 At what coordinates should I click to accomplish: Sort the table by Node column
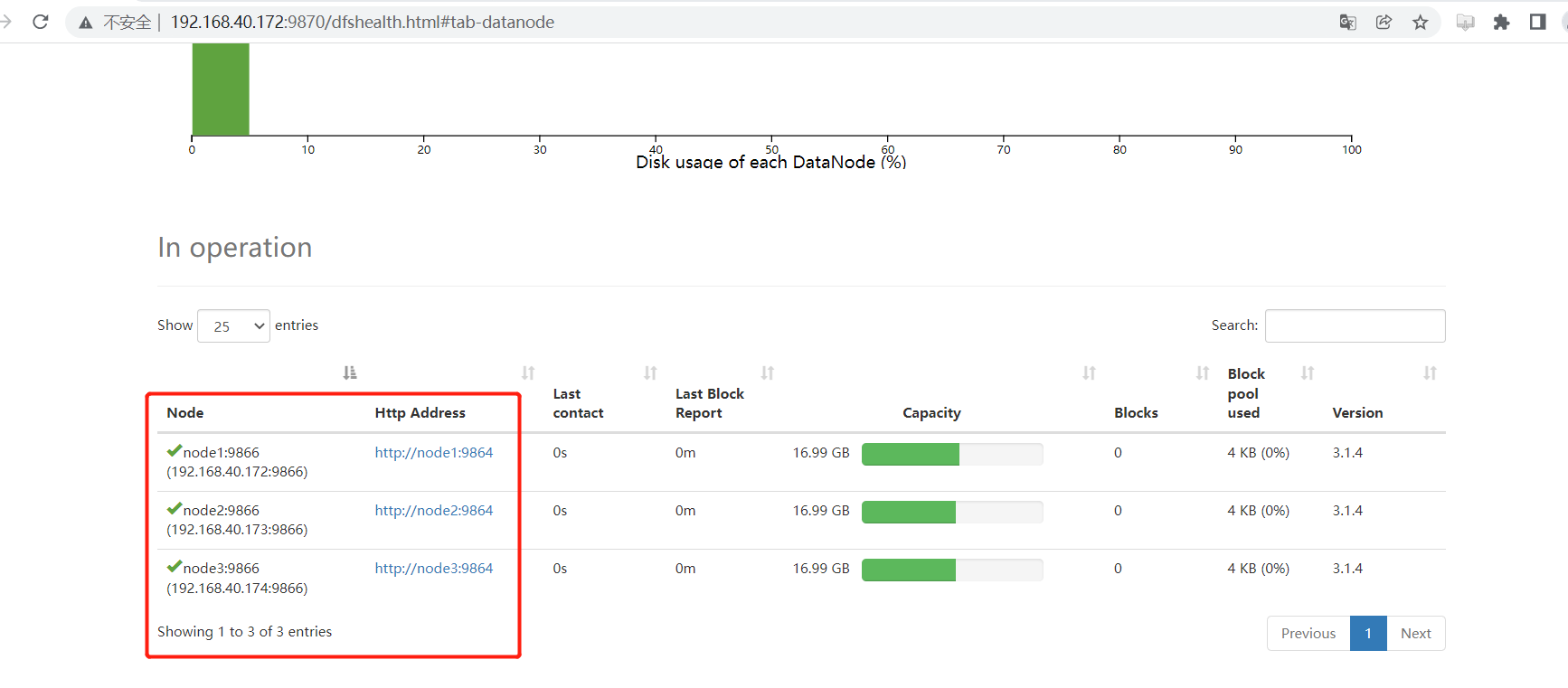click(350, 372)
